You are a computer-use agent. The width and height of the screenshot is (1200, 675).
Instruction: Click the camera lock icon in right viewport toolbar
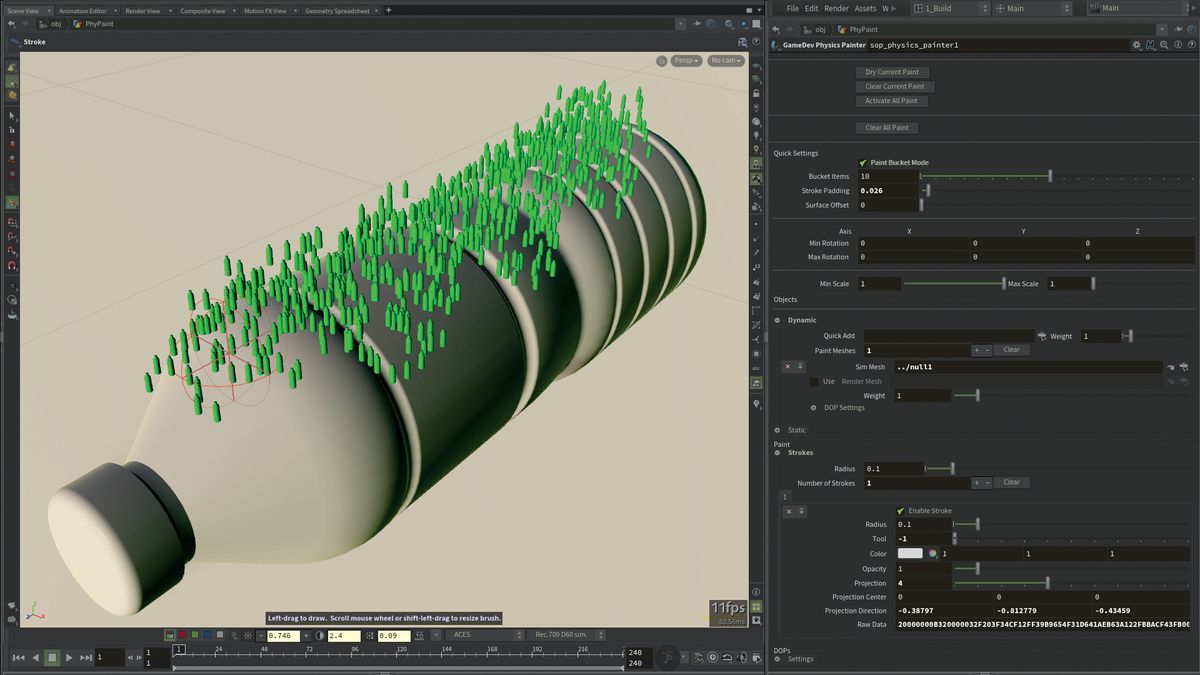tap(755, 93)
